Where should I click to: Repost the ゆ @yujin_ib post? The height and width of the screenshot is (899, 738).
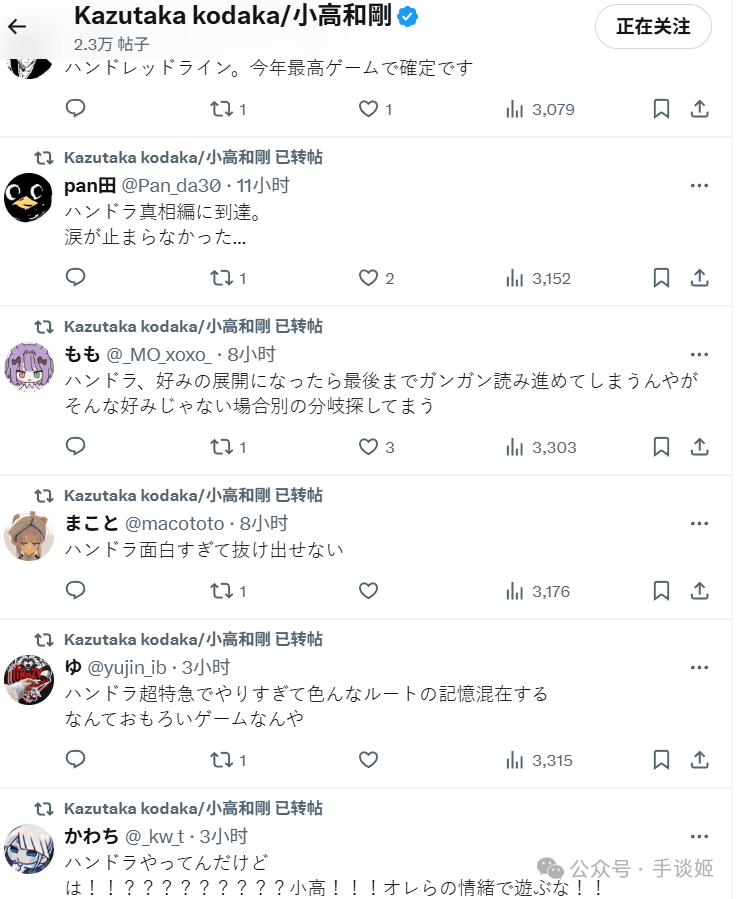222,761
